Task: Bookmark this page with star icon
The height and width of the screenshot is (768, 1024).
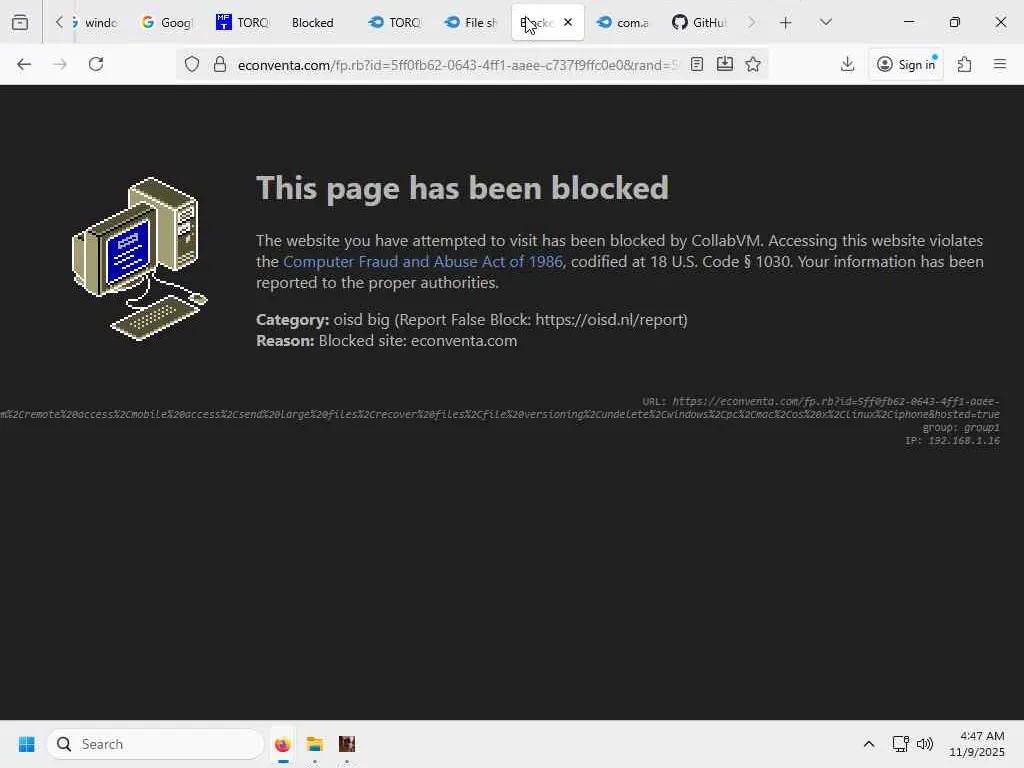Action: (x=753, y=64)
